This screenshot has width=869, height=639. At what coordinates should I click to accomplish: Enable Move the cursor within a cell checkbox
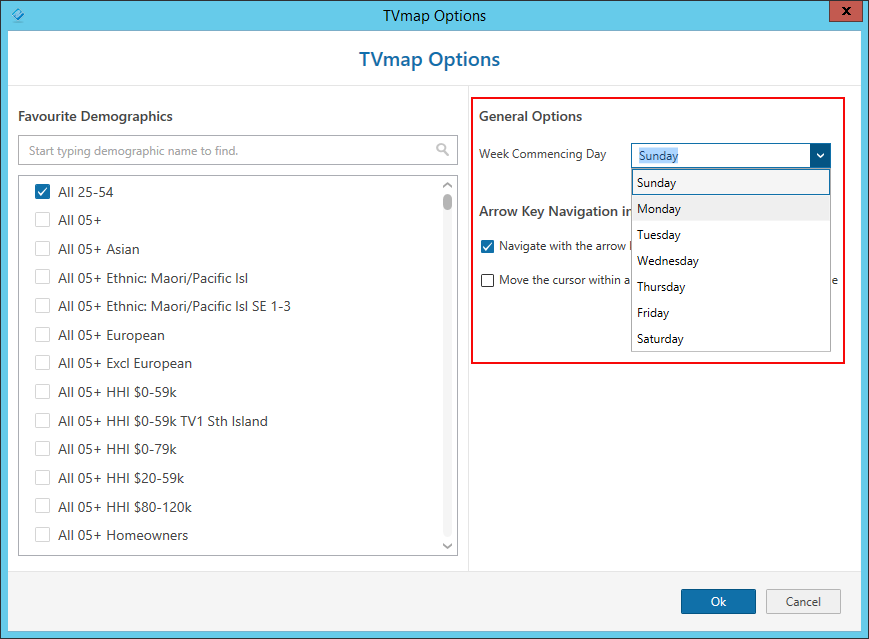point(487,280)
